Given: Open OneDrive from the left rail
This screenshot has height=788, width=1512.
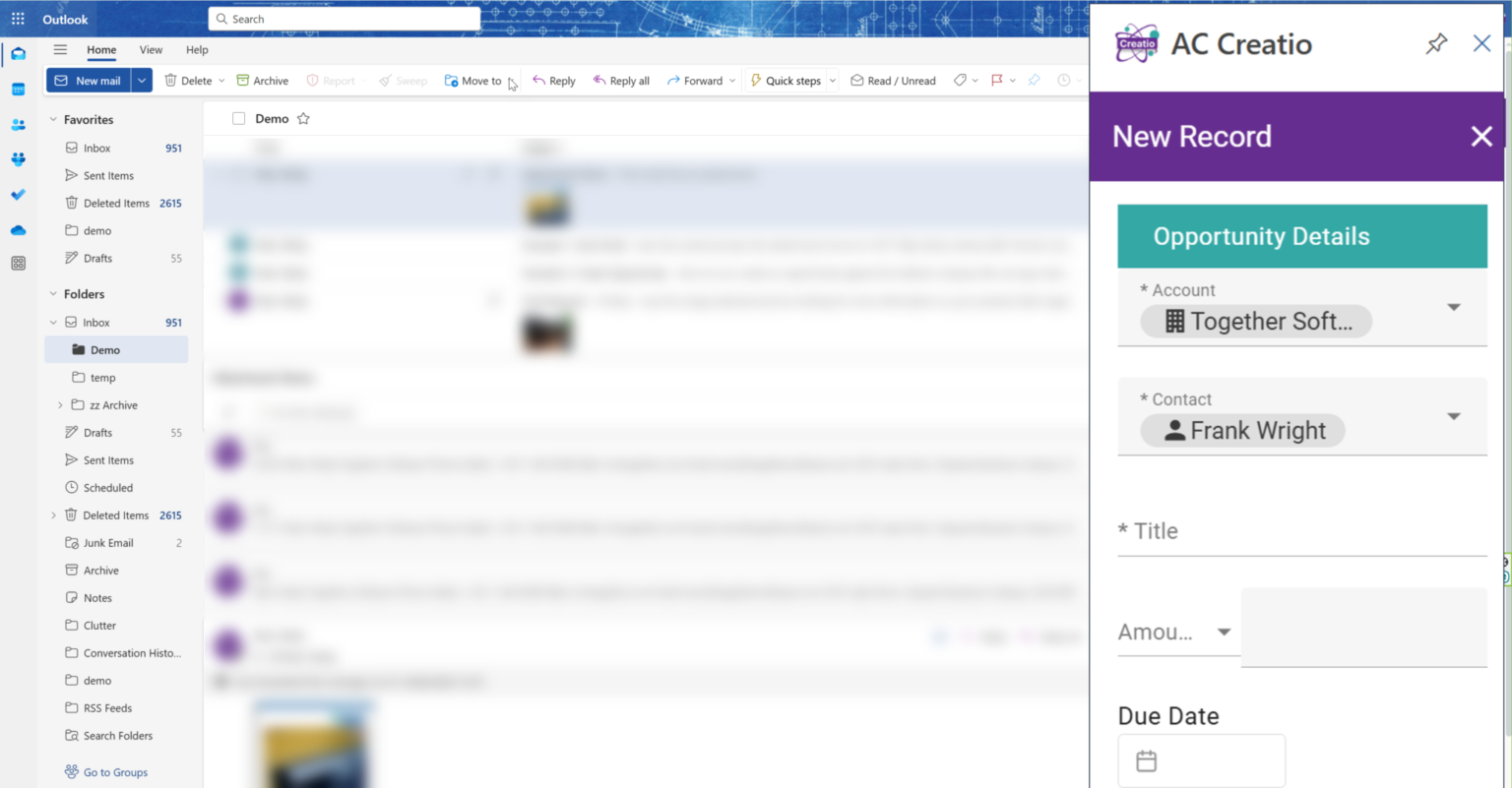Looking at the screenshot, I should coord(18,229).
